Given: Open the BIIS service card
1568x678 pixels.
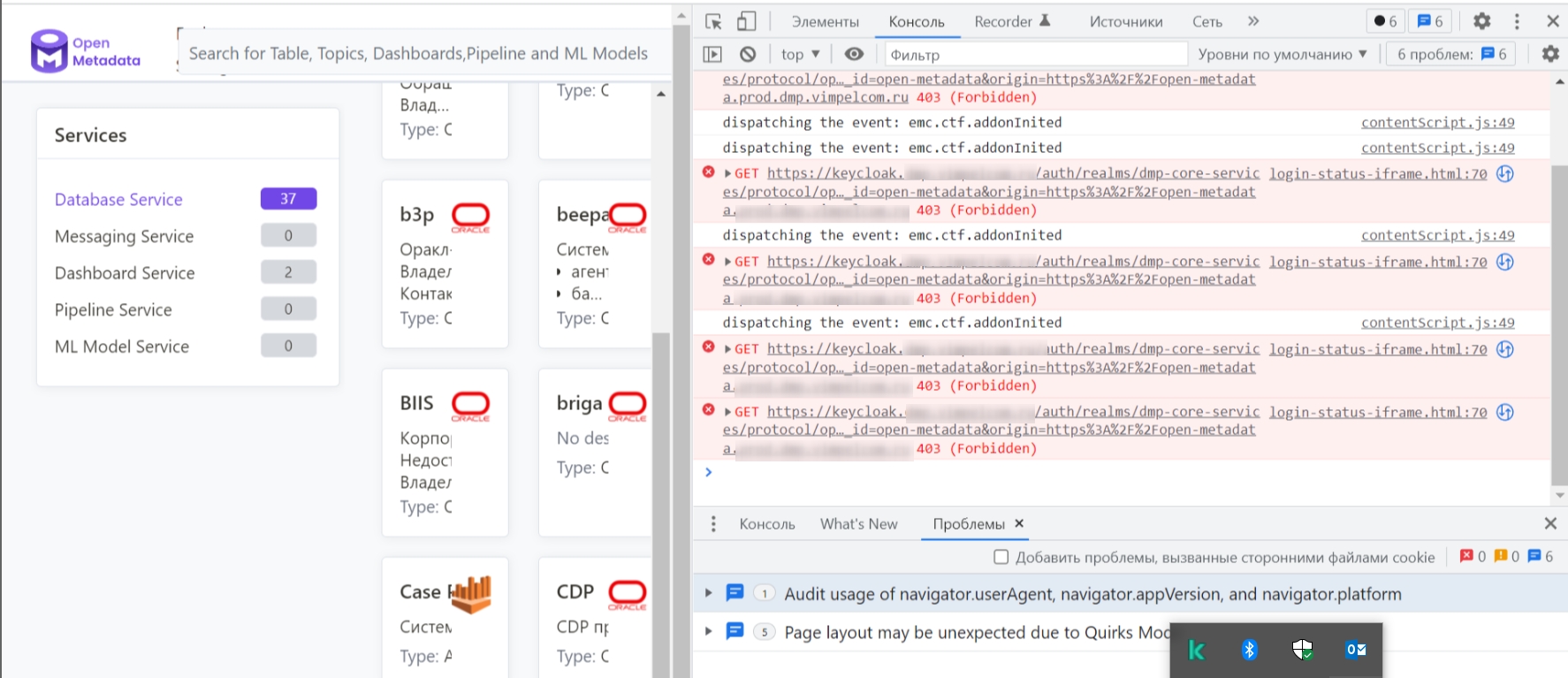Looking at the screenshot, I should [x=445, y=453].
